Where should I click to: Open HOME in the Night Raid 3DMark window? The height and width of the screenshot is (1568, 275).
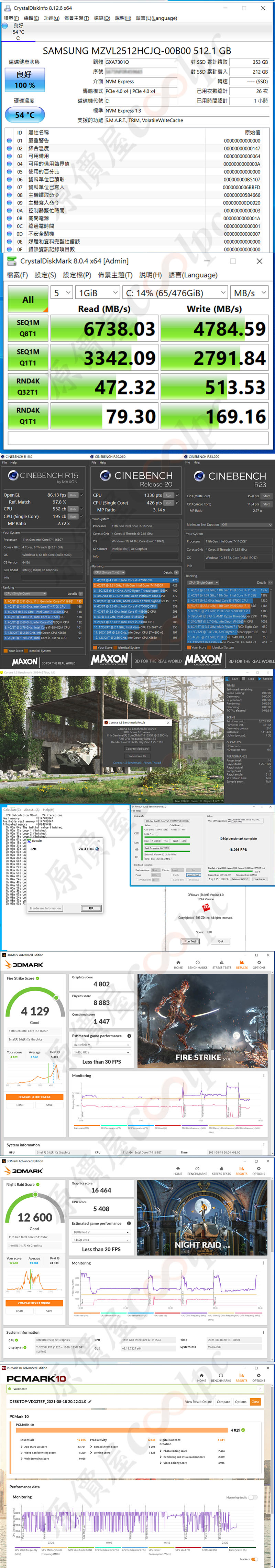click(178, 1171)
